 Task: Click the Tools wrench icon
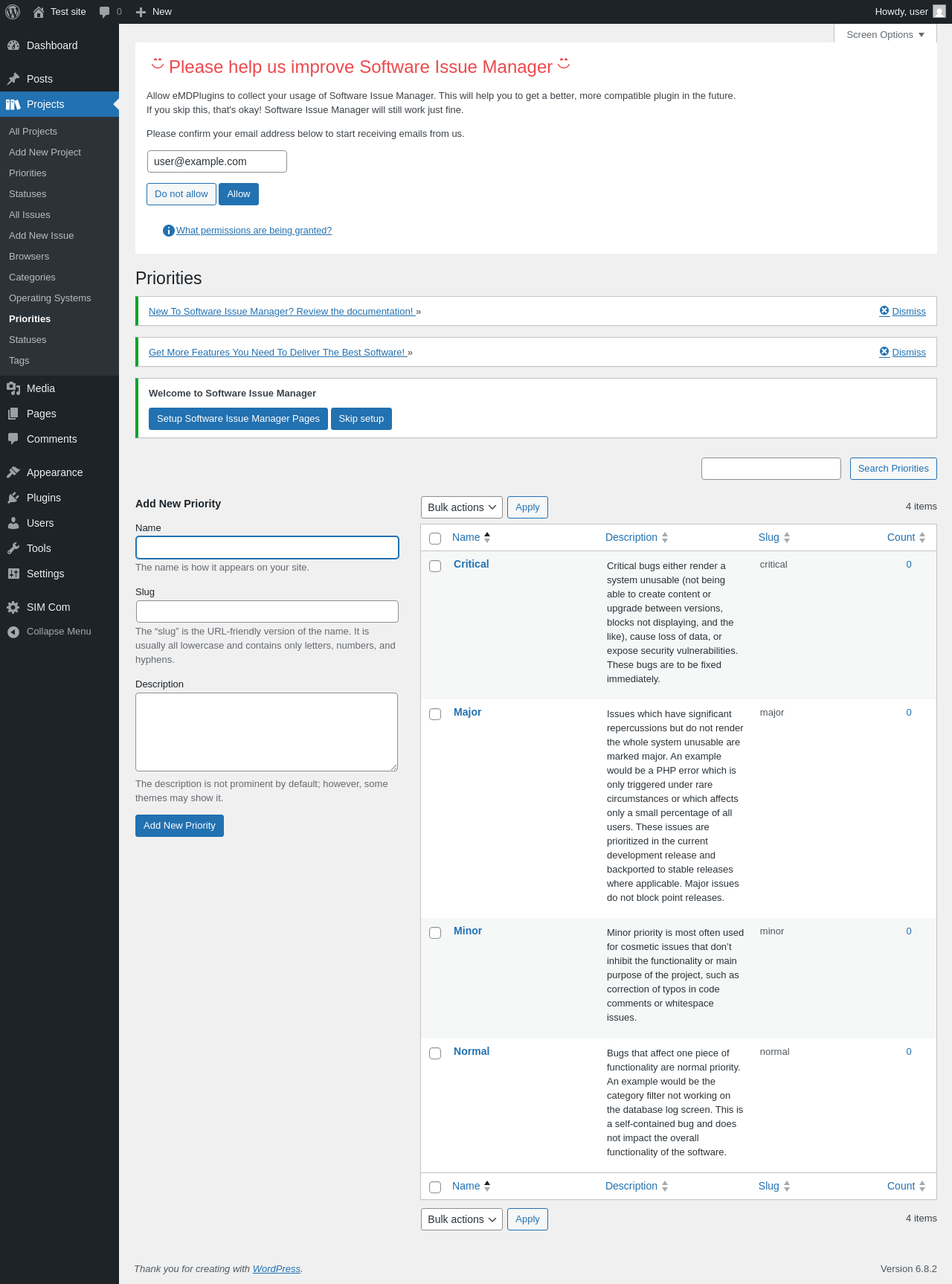[x=13, y=548]
